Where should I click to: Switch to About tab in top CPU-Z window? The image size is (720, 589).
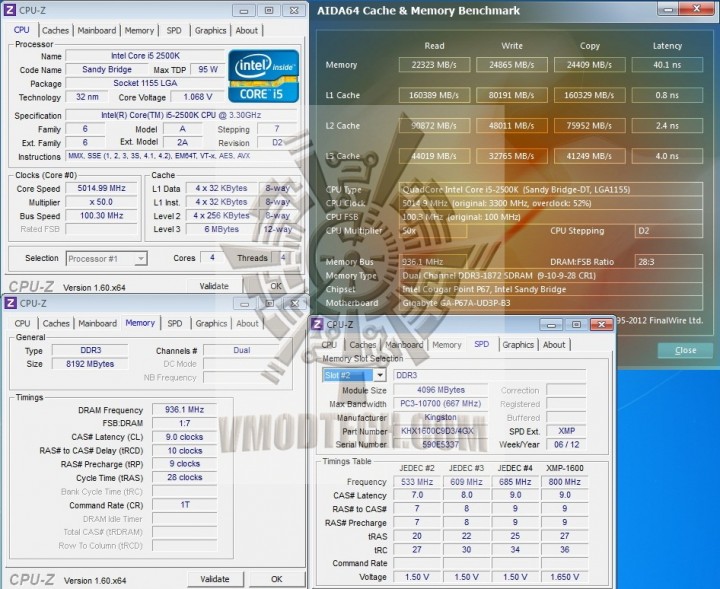247,31
